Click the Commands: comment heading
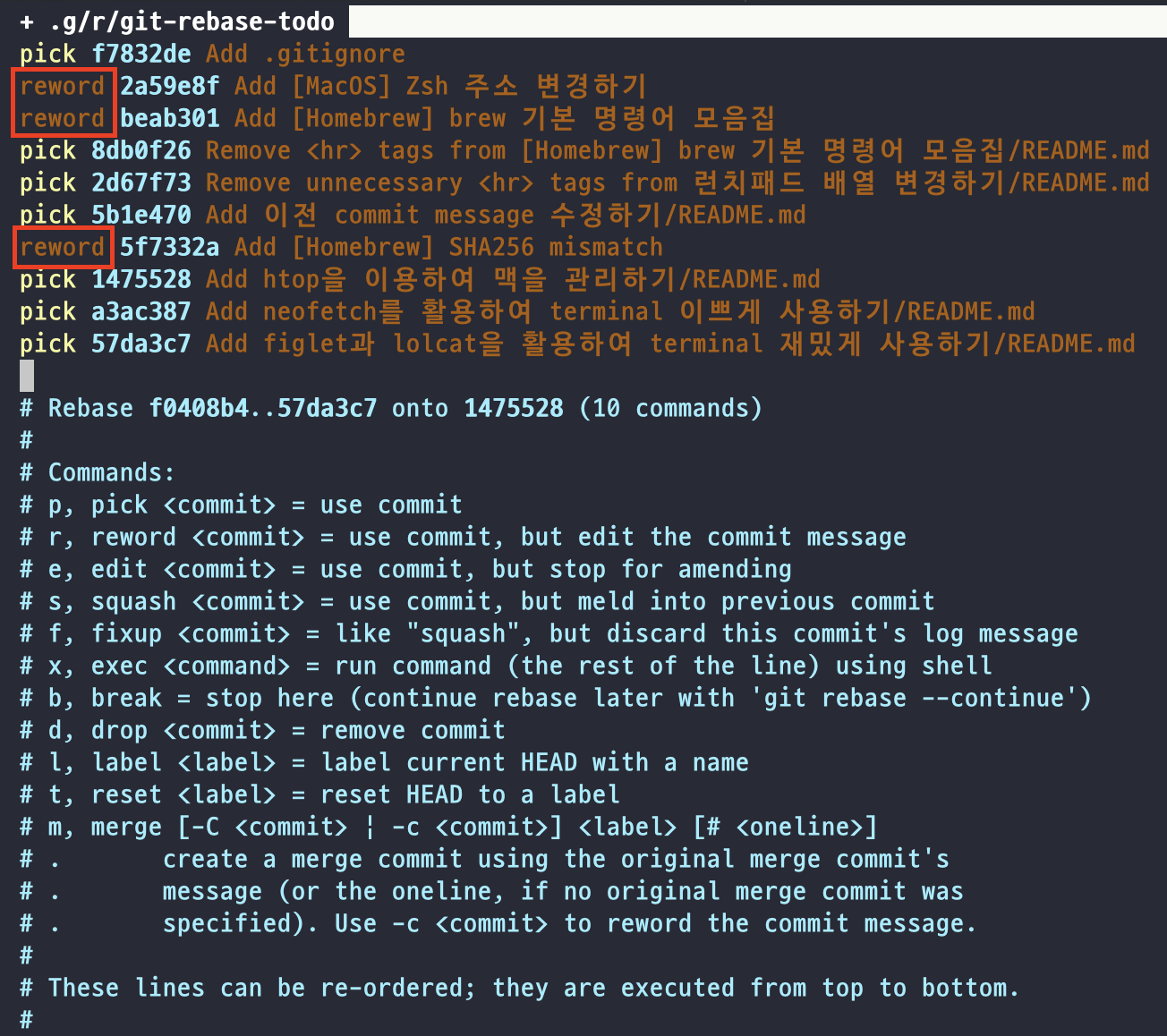Viewport: 1167px width, 1036px height. coord(111,472)
